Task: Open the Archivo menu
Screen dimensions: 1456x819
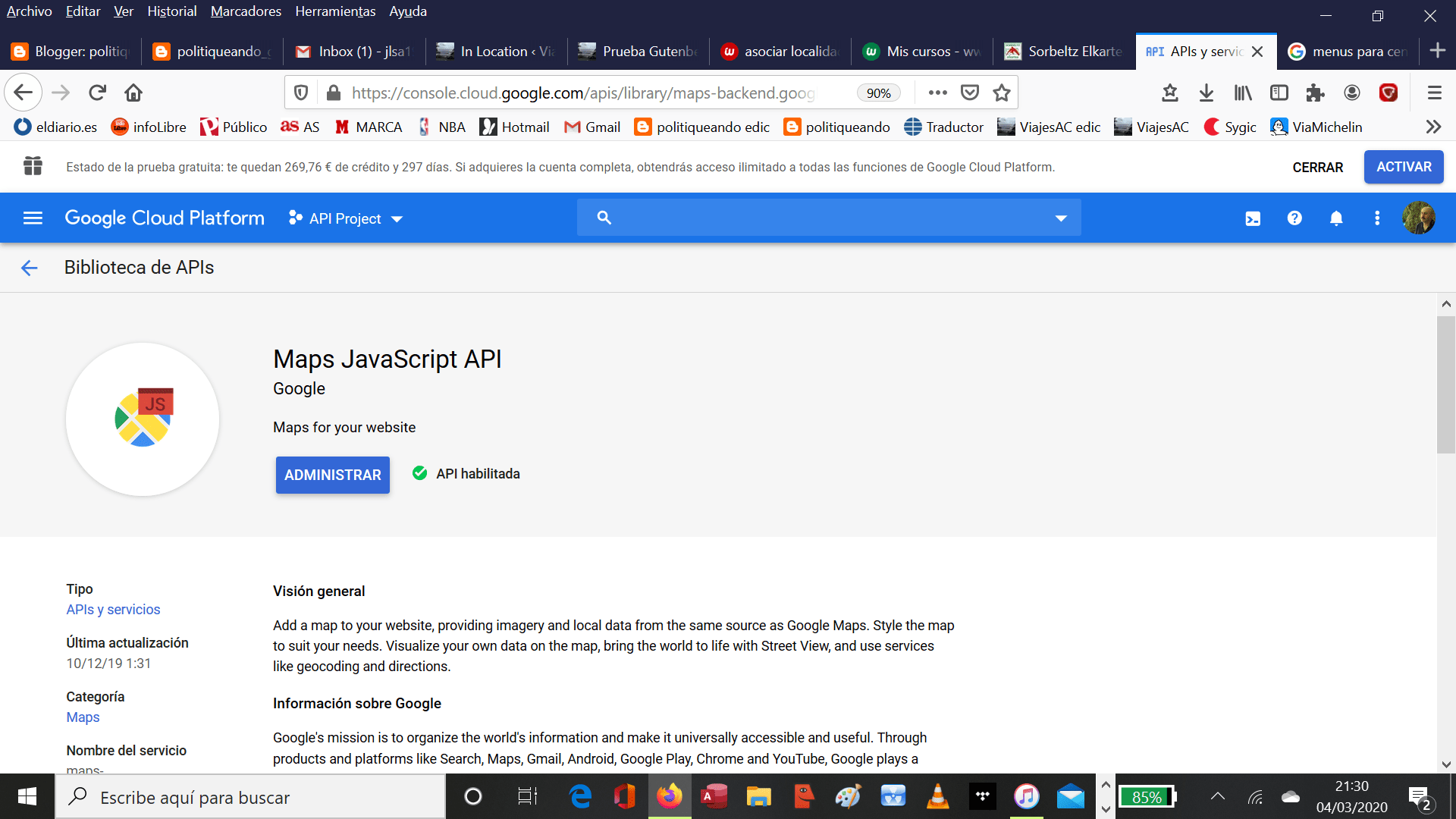Action: click(x=30, y=11)
